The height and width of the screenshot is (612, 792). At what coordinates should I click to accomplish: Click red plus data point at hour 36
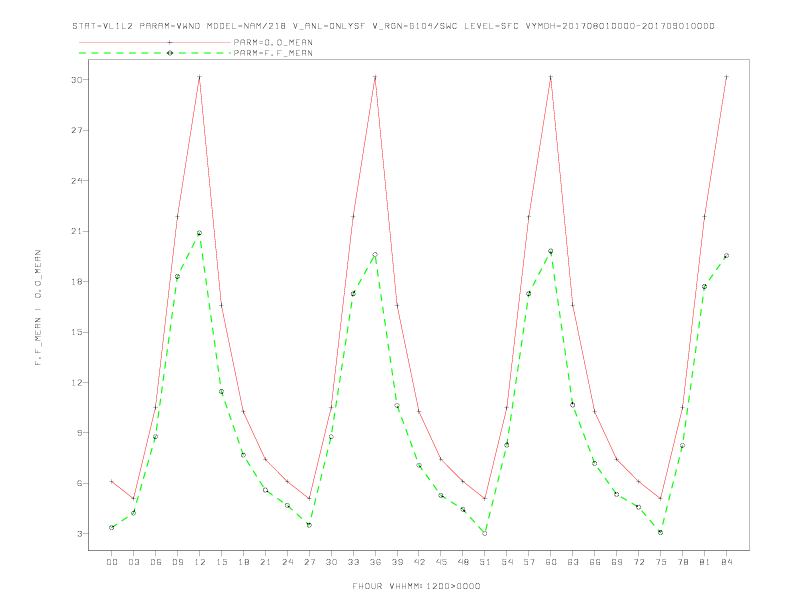pyautogui.click(x=375, y=77)
